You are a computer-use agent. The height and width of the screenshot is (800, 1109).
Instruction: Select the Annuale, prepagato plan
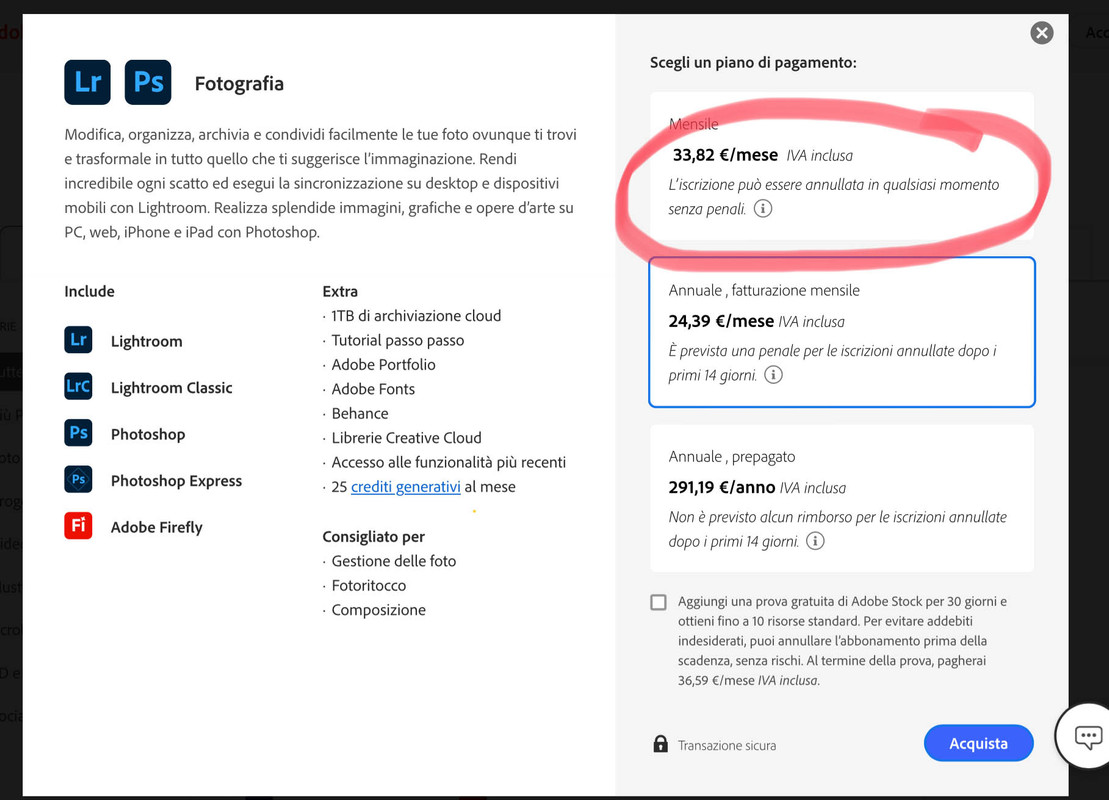tap(842, 498)
